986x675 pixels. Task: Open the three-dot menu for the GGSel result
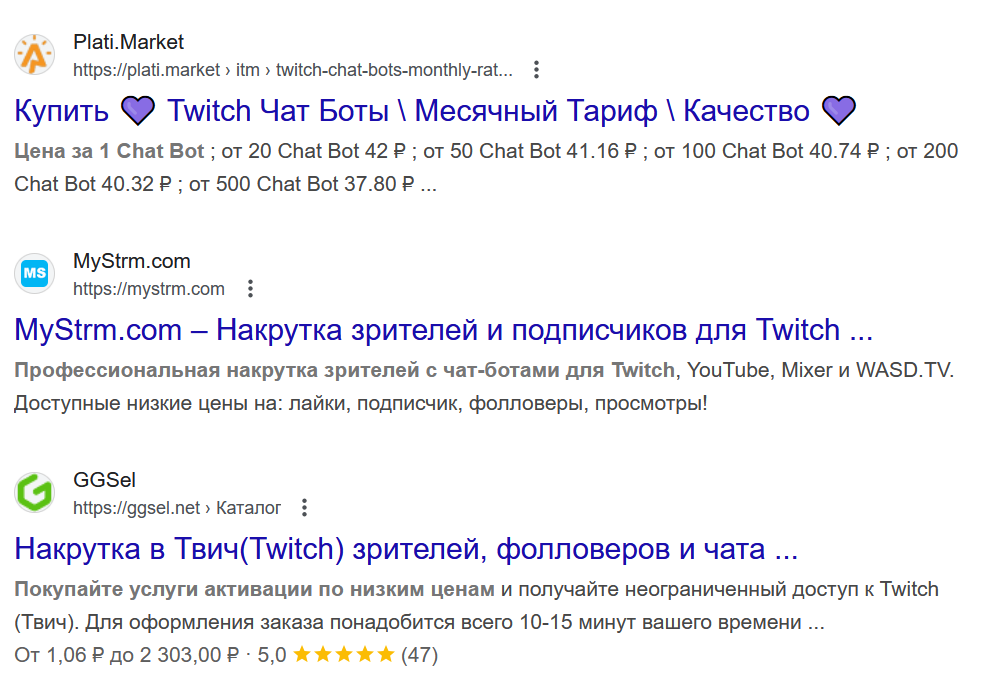tap(306, 508)
